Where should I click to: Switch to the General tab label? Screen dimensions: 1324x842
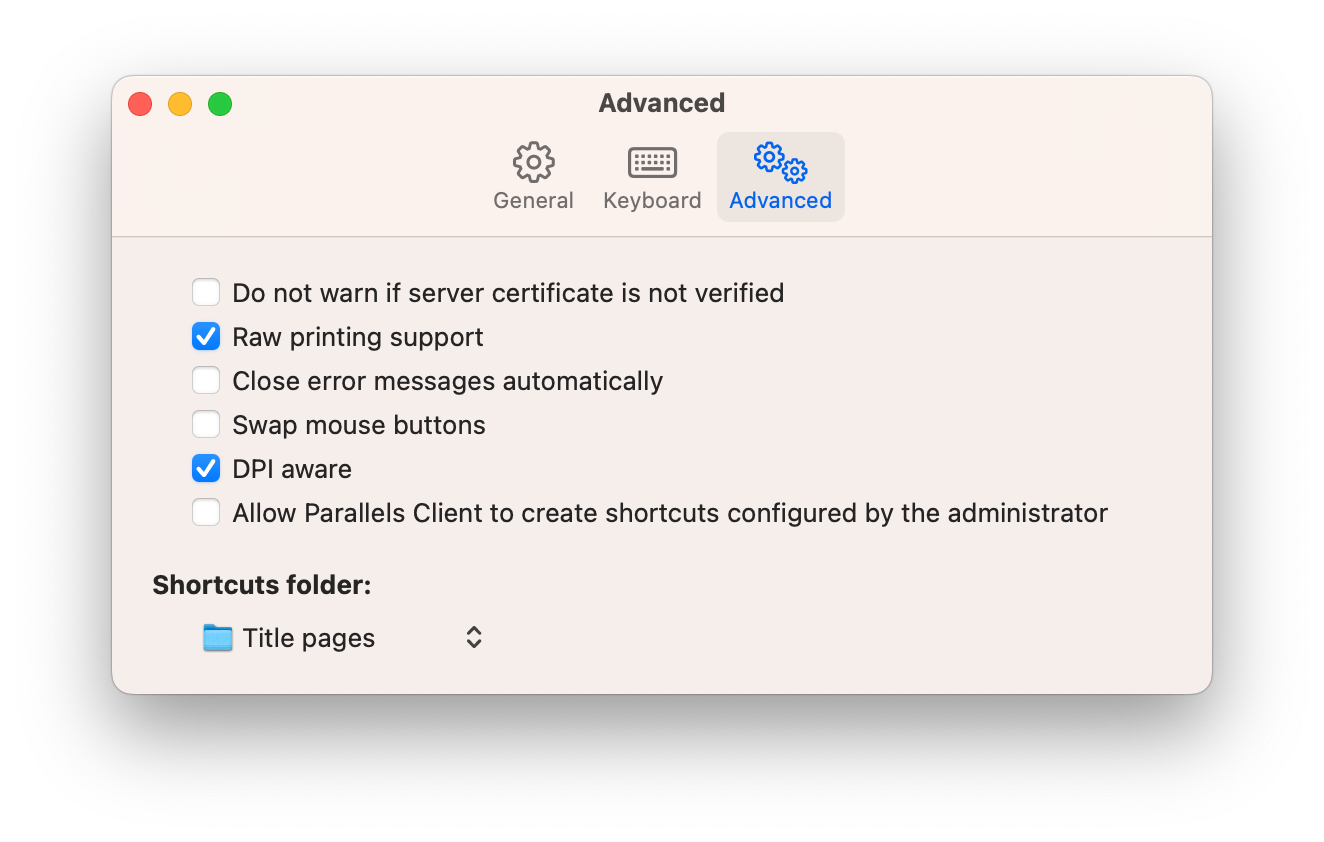click(x=533, y=201)
